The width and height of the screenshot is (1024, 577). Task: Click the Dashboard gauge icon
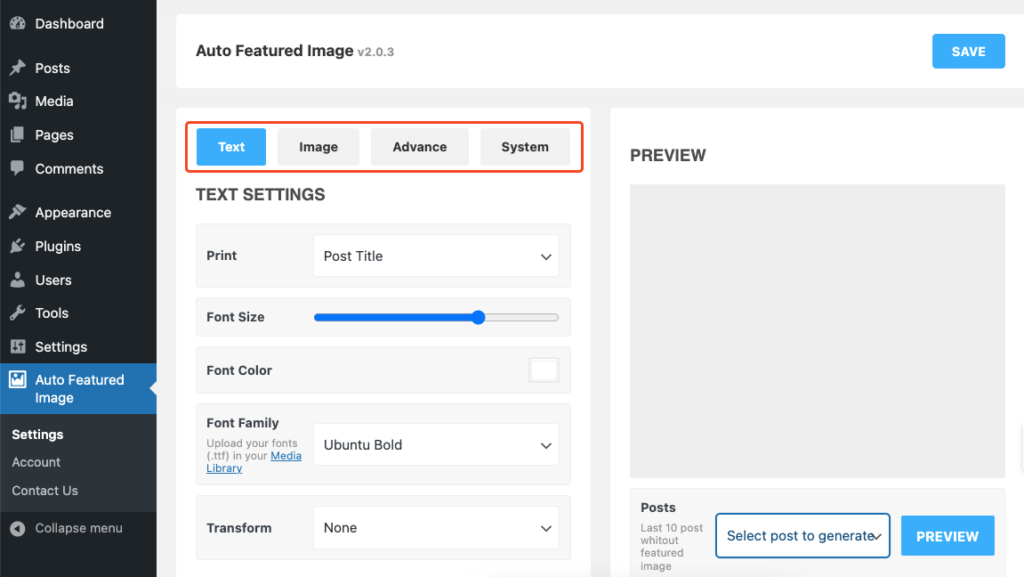point(18,23)
